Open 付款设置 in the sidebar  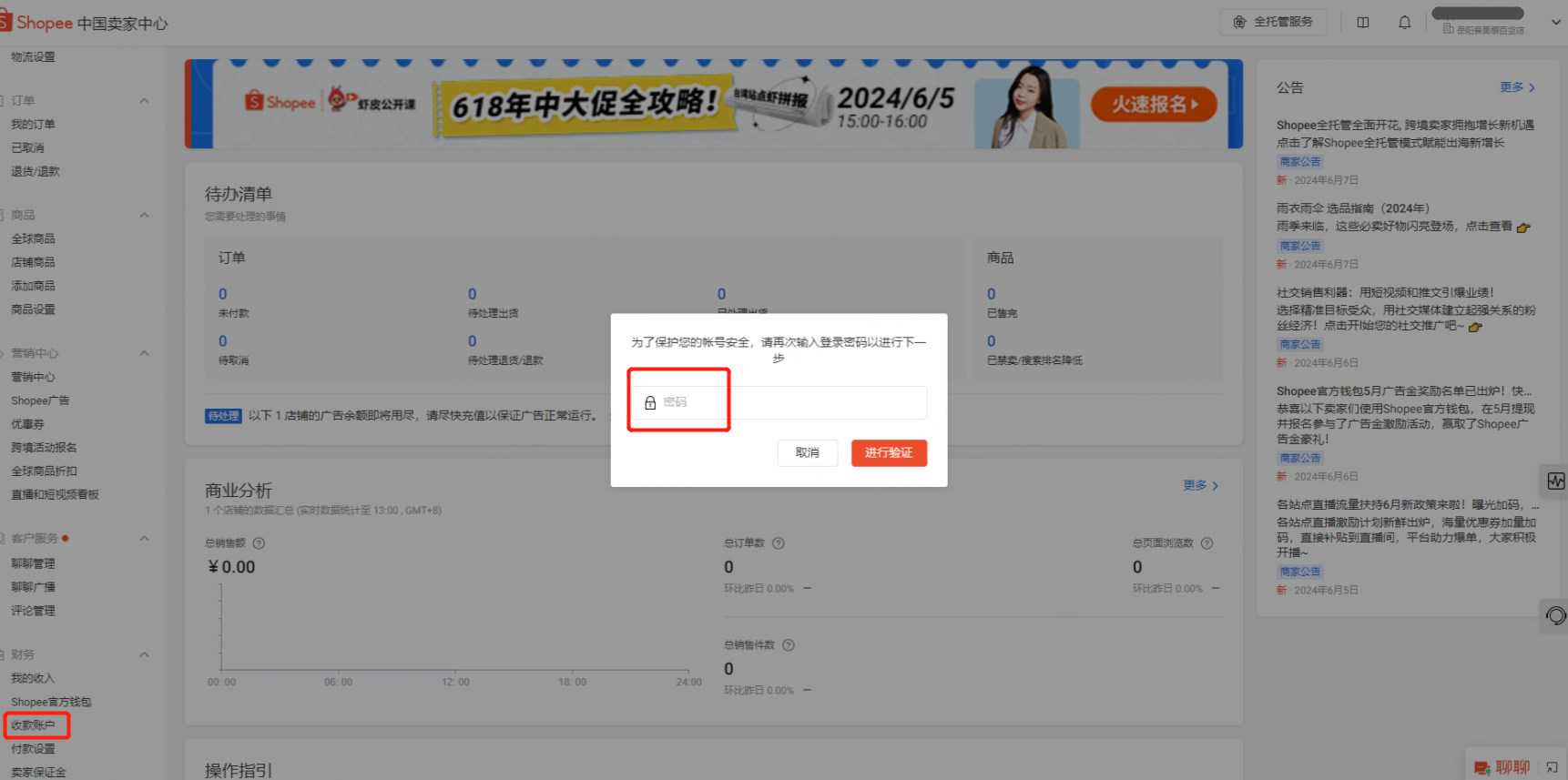coord(33,749)
